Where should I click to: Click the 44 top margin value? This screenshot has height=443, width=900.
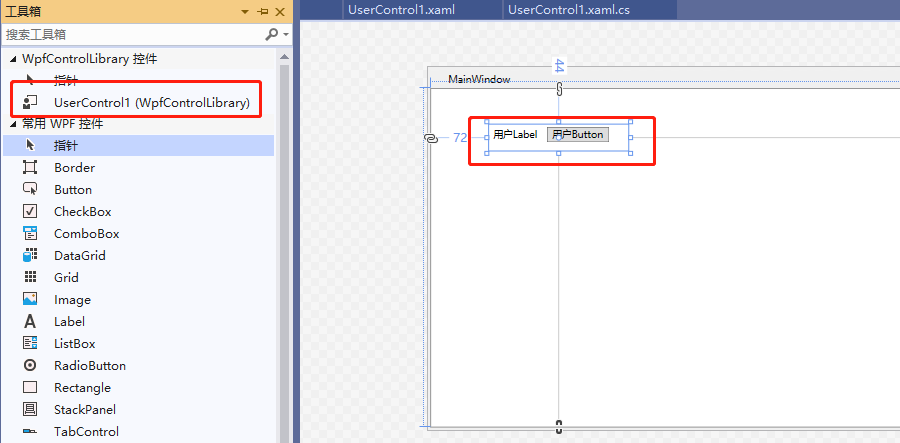[560, 65]
